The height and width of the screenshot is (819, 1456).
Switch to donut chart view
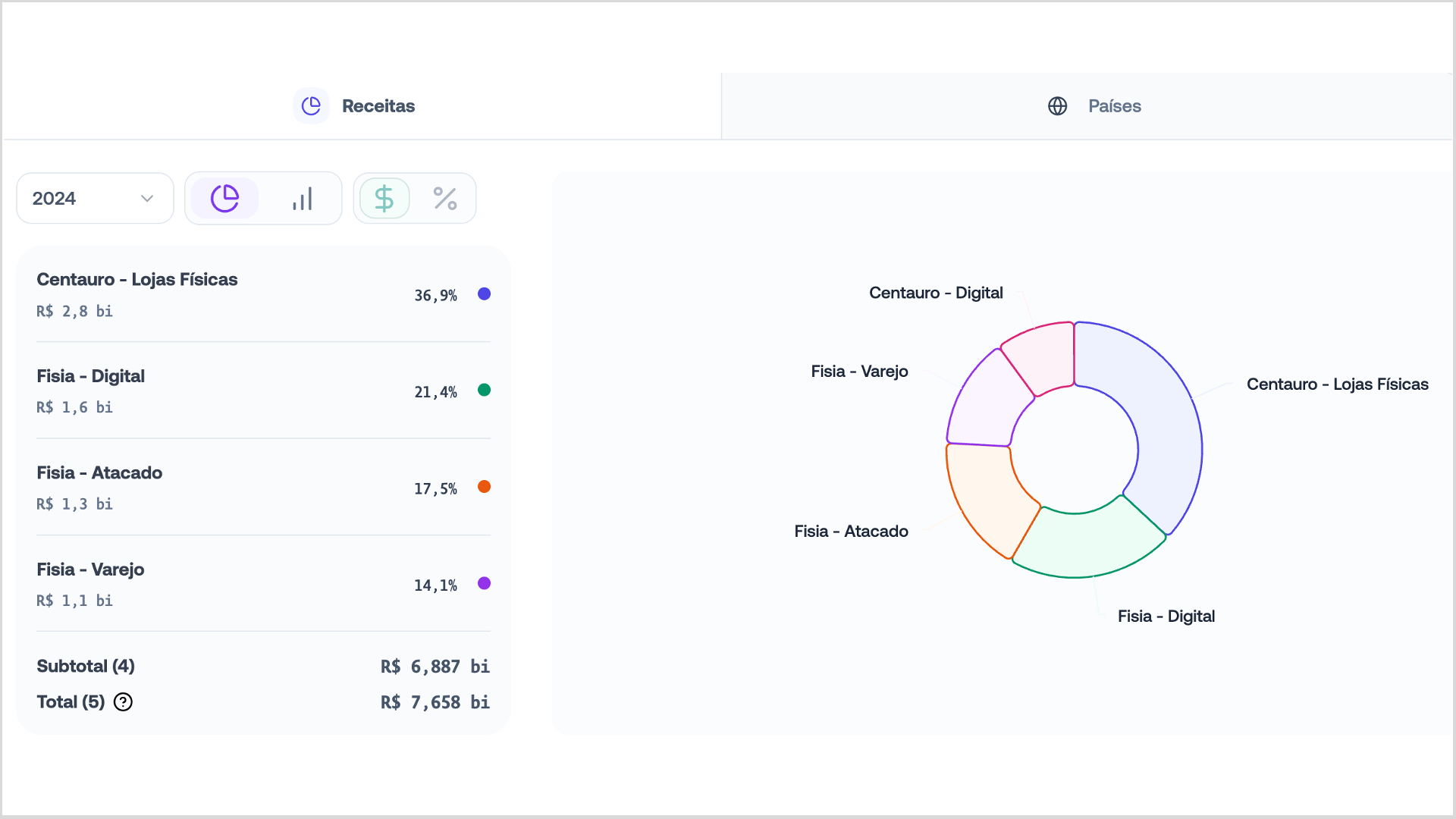click(x=224, y=199)
